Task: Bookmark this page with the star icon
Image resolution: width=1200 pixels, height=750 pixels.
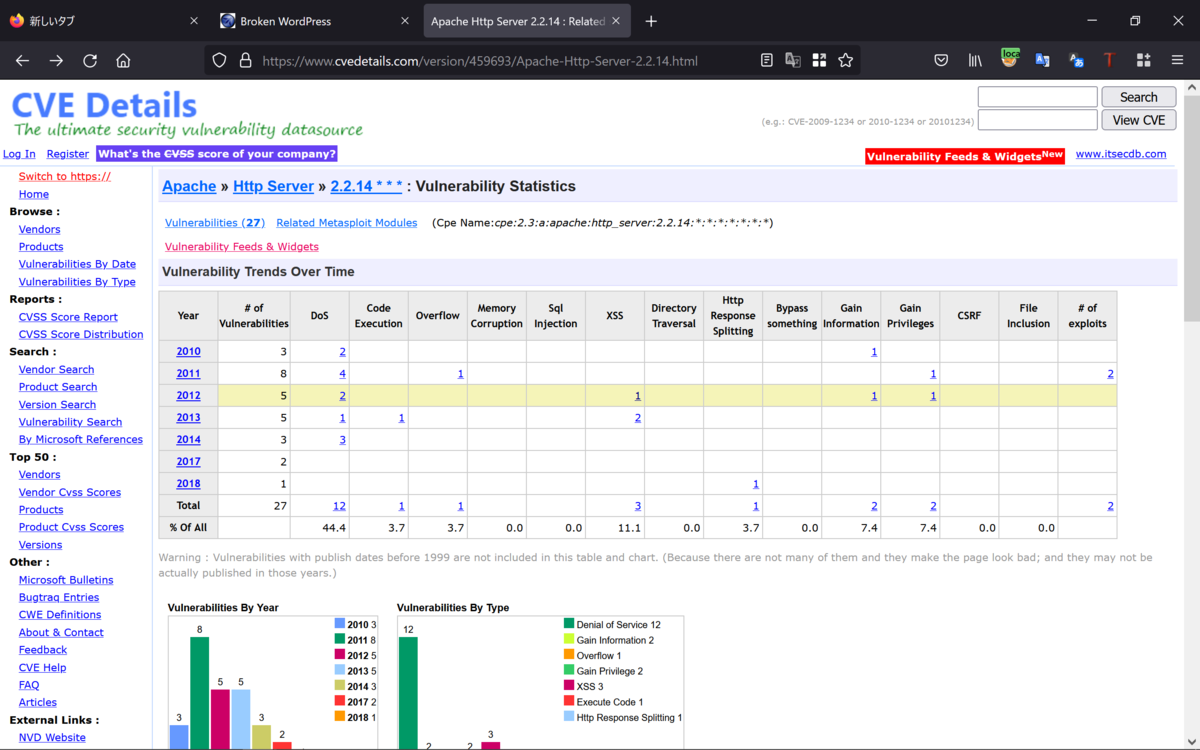Action: [x=845, y=60]
